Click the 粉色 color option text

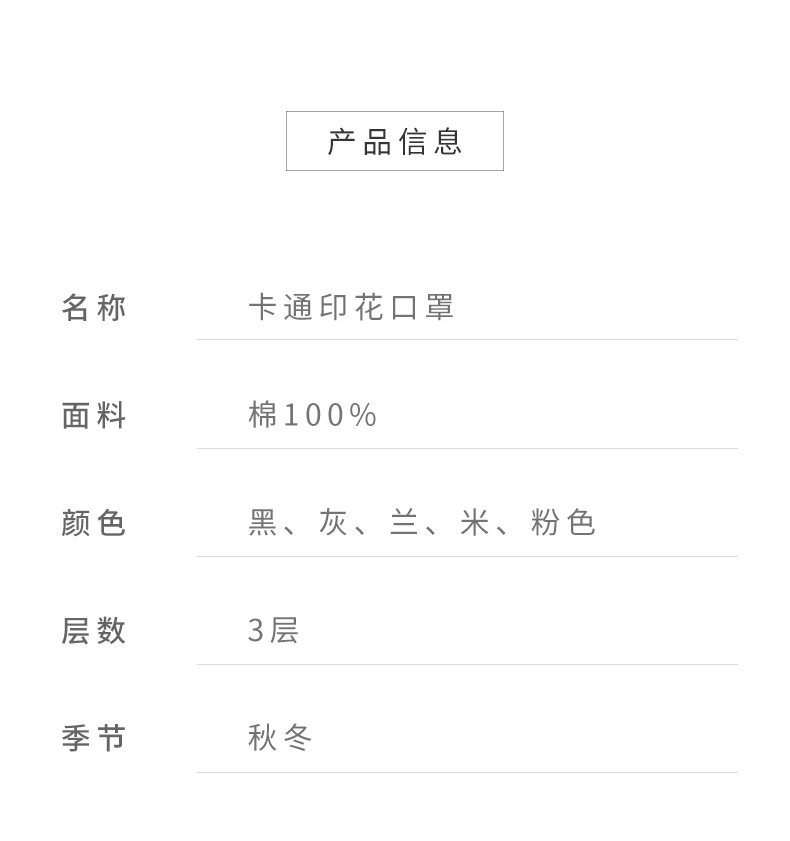tap(563, 523)
